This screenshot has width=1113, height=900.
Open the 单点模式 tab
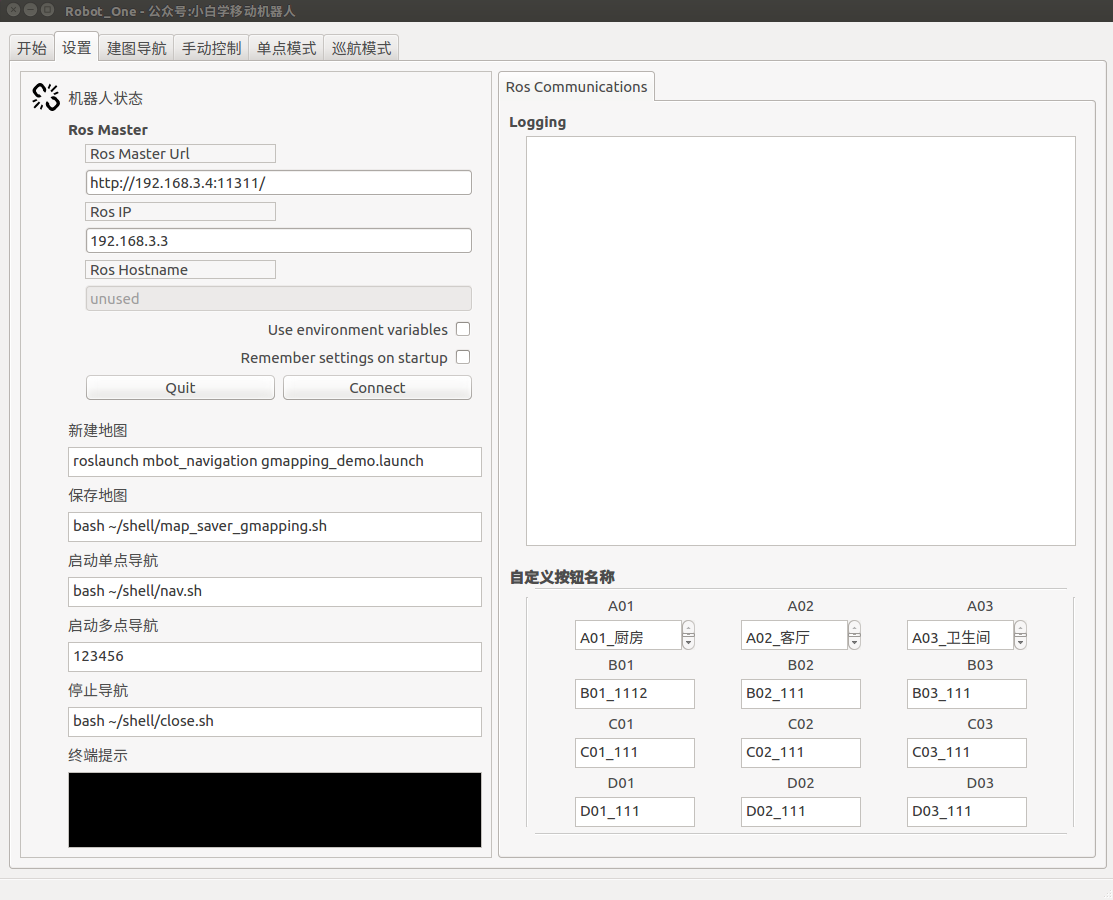coord(285,46)
